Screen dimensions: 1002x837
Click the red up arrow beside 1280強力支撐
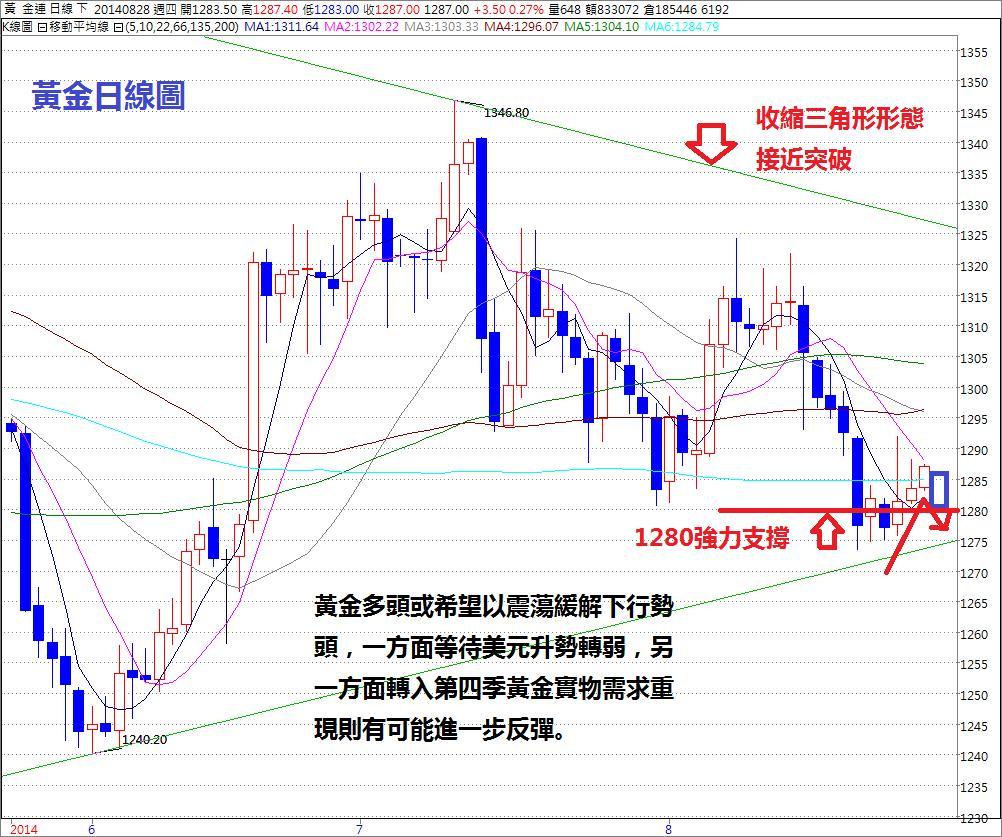[x=826, y=531]
